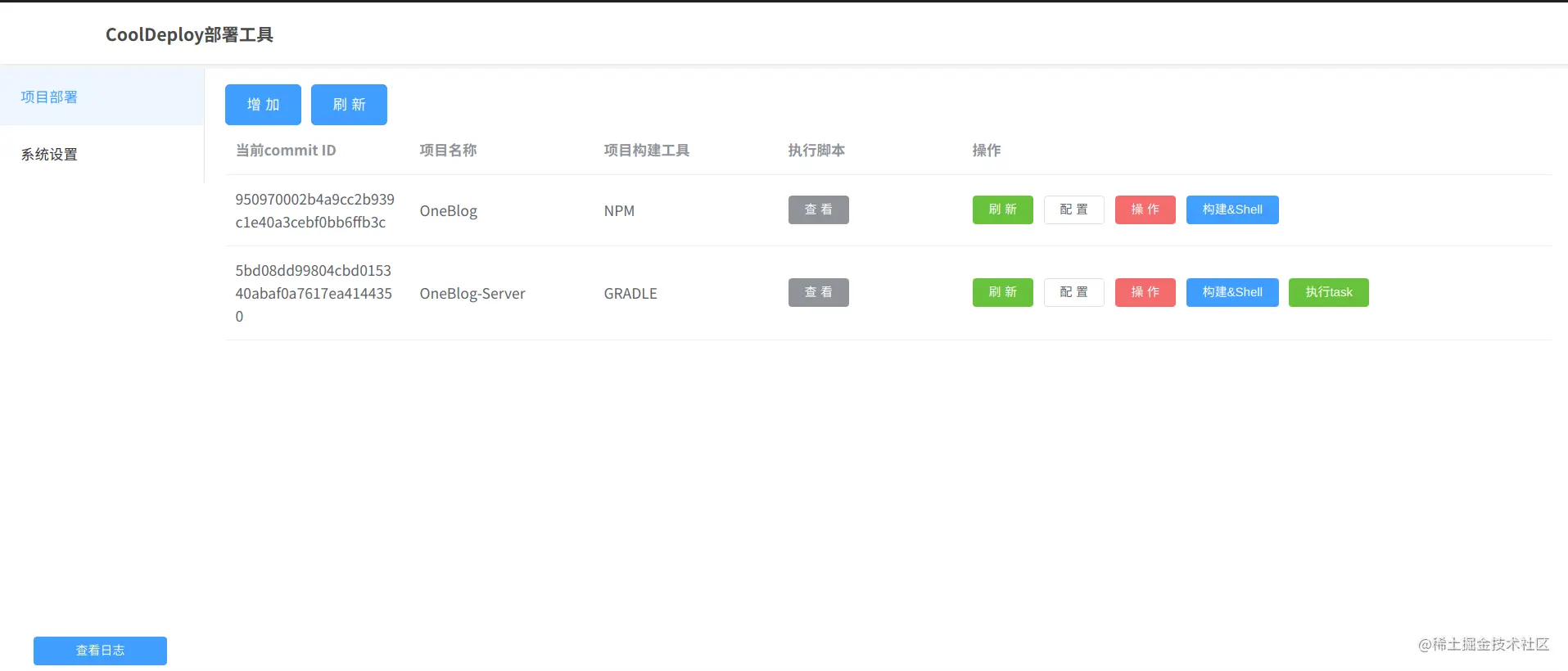1568x671 pixels.
Task: Click the CoolDeploy部署工具 header title
Action: coord(189,34)
